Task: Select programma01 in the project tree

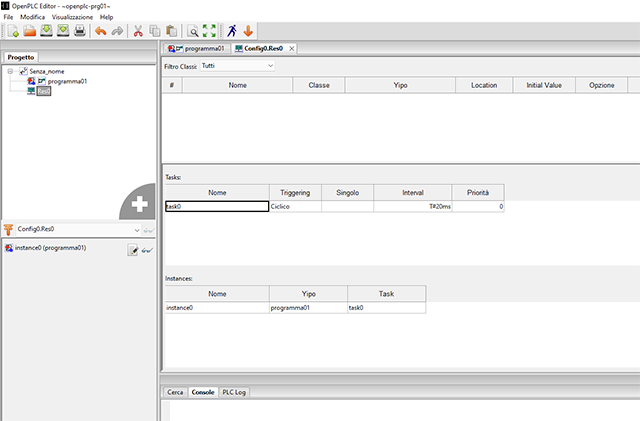Action: pos(68,81)
